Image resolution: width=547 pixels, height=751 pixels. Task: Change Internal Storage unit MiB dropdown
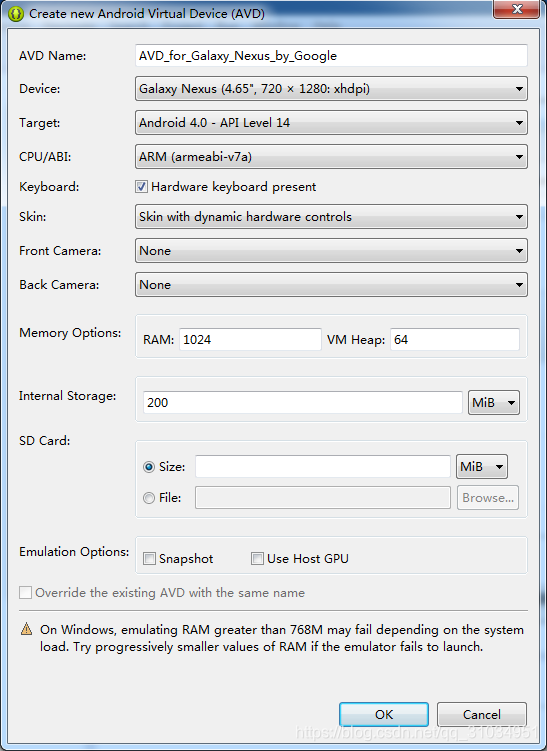494,402
